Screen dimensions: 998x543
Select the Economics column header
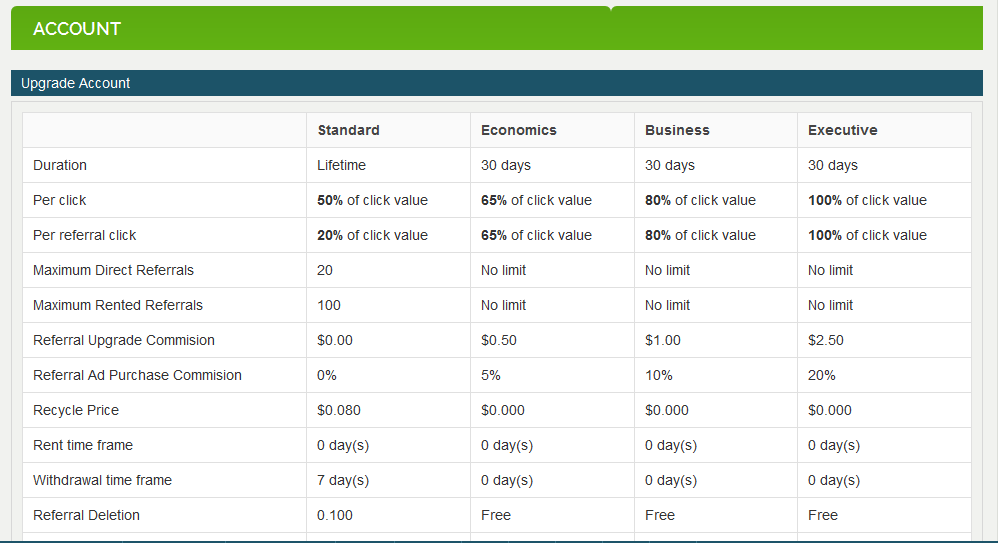pos(519,130)
